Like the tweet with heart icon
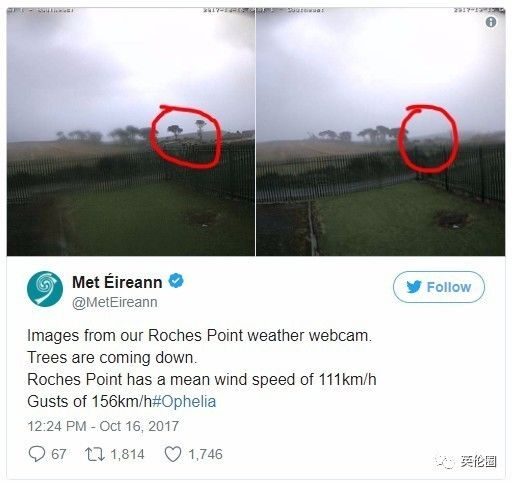 (173, 454)
